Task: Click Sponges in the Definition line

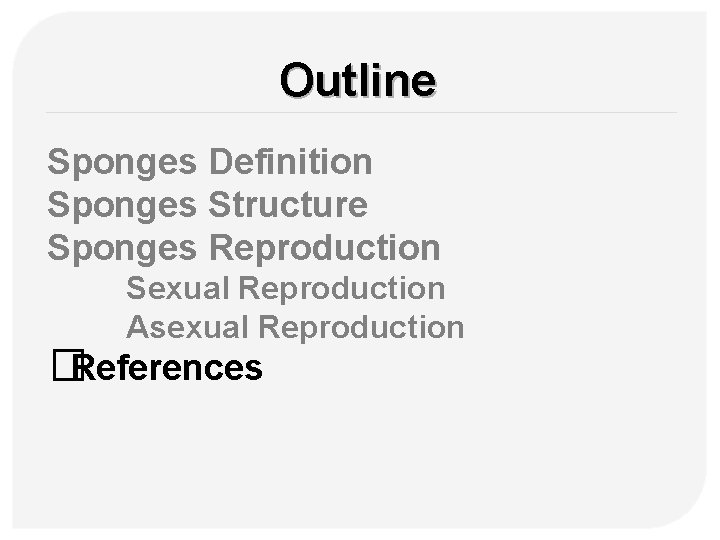Action: [x=123, y=160]
